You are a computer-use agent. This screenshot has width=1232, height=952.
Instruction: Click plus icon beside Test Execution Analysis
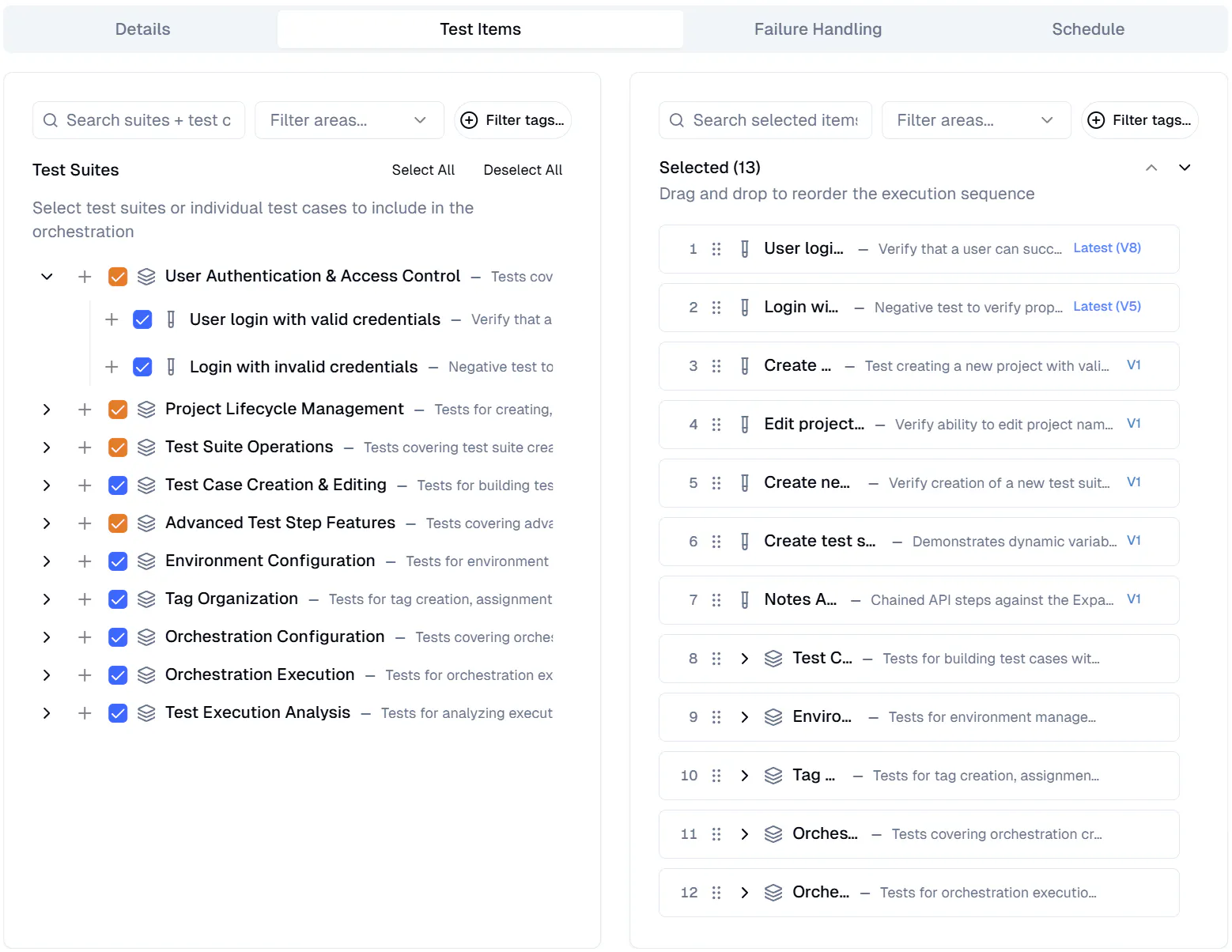(85, 713)
